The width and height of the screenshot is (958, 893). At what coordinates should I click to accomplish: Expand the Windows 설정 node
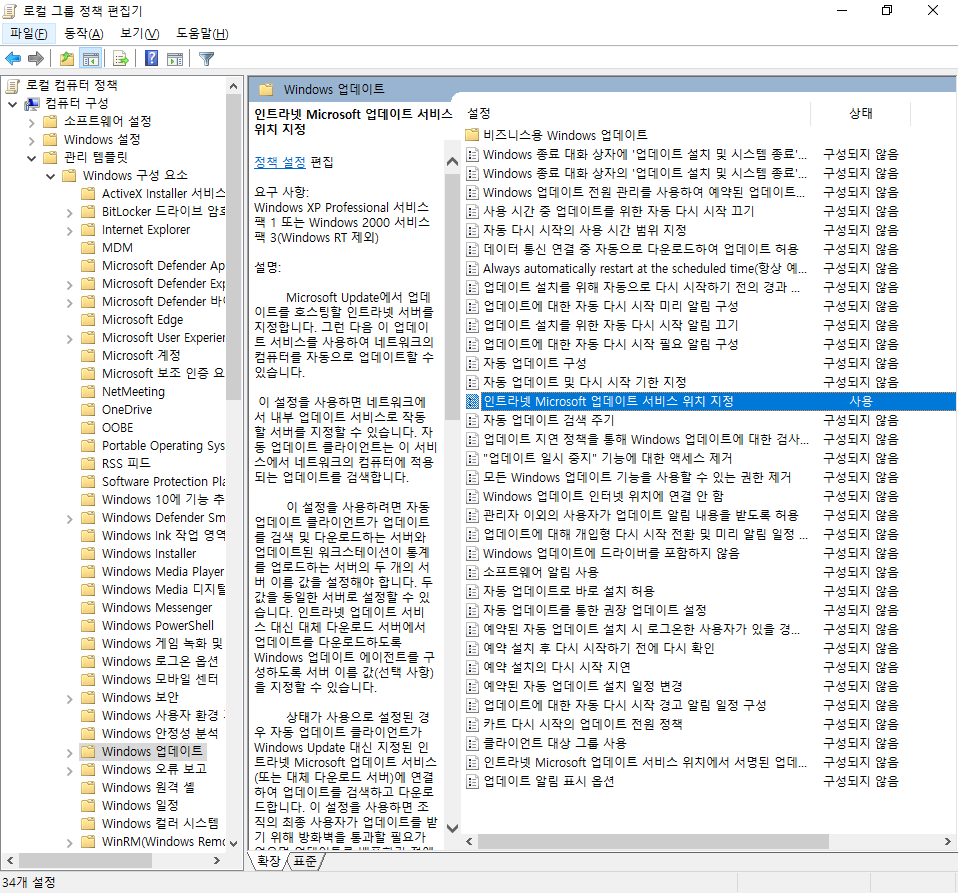[32, 140]
